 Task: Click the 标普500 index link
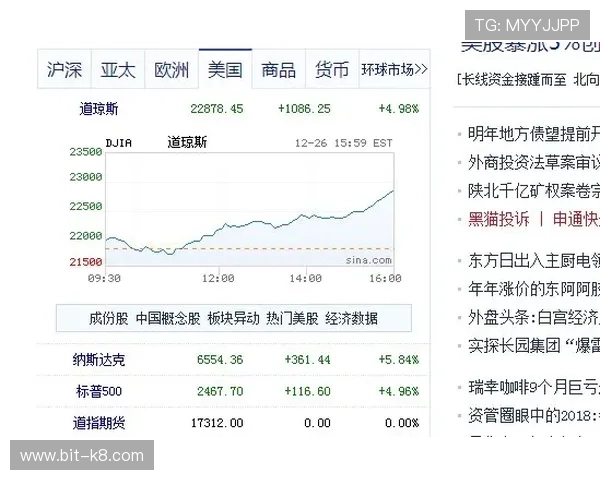point(99,392)
